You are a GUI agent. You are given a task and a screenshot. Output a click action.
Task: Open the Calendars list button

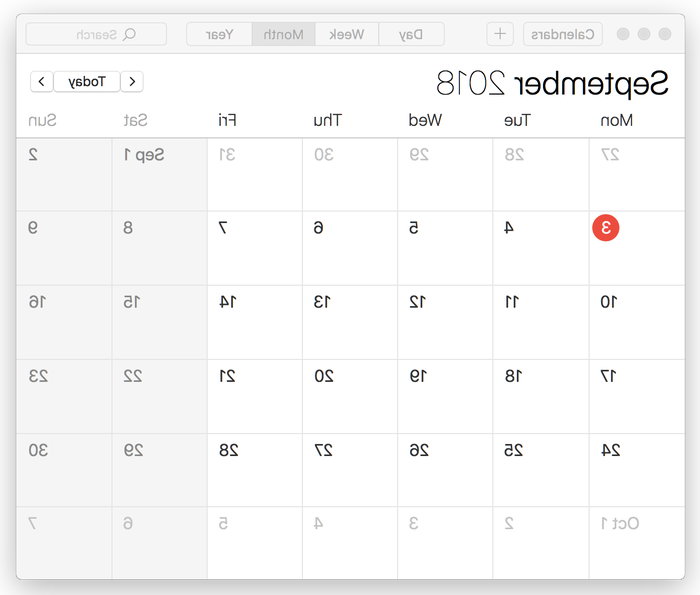point(562,34)
